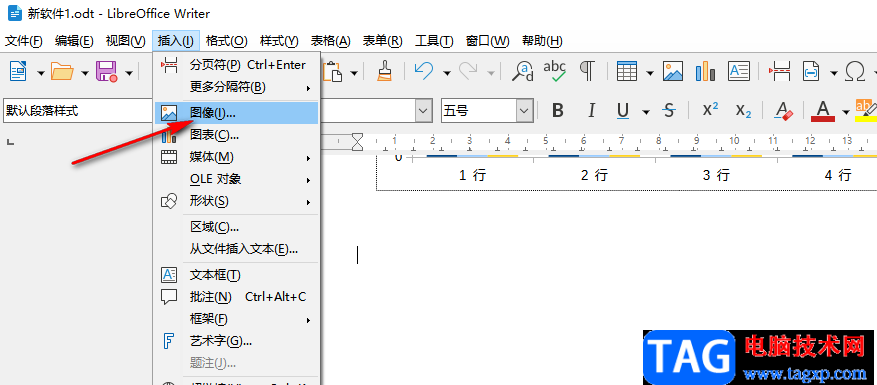Screen dimensions: 877x385
Task: Expand the Open file dropdown arrow
Action: point(84,73)
